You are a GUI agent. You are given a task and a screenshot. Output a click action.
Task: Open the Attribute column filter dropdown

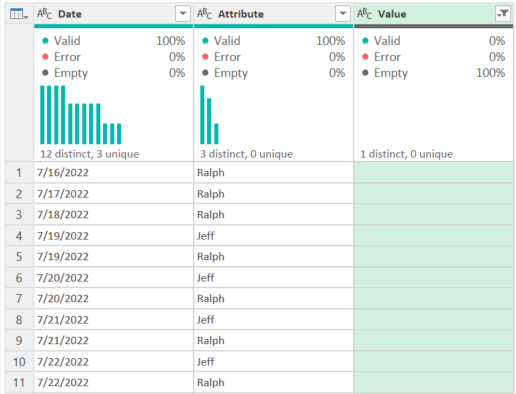(x=343, y=14)
